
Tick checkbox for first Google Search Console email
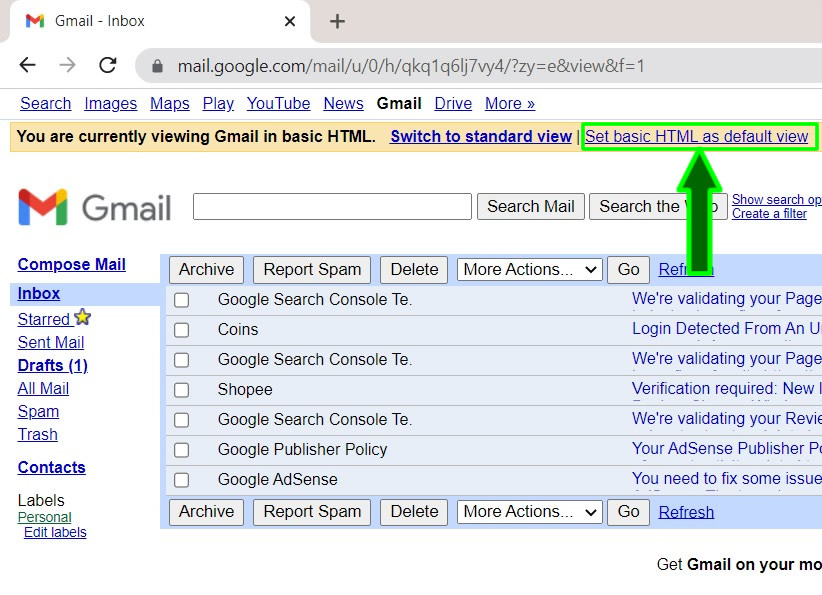[x=181, y=300]
